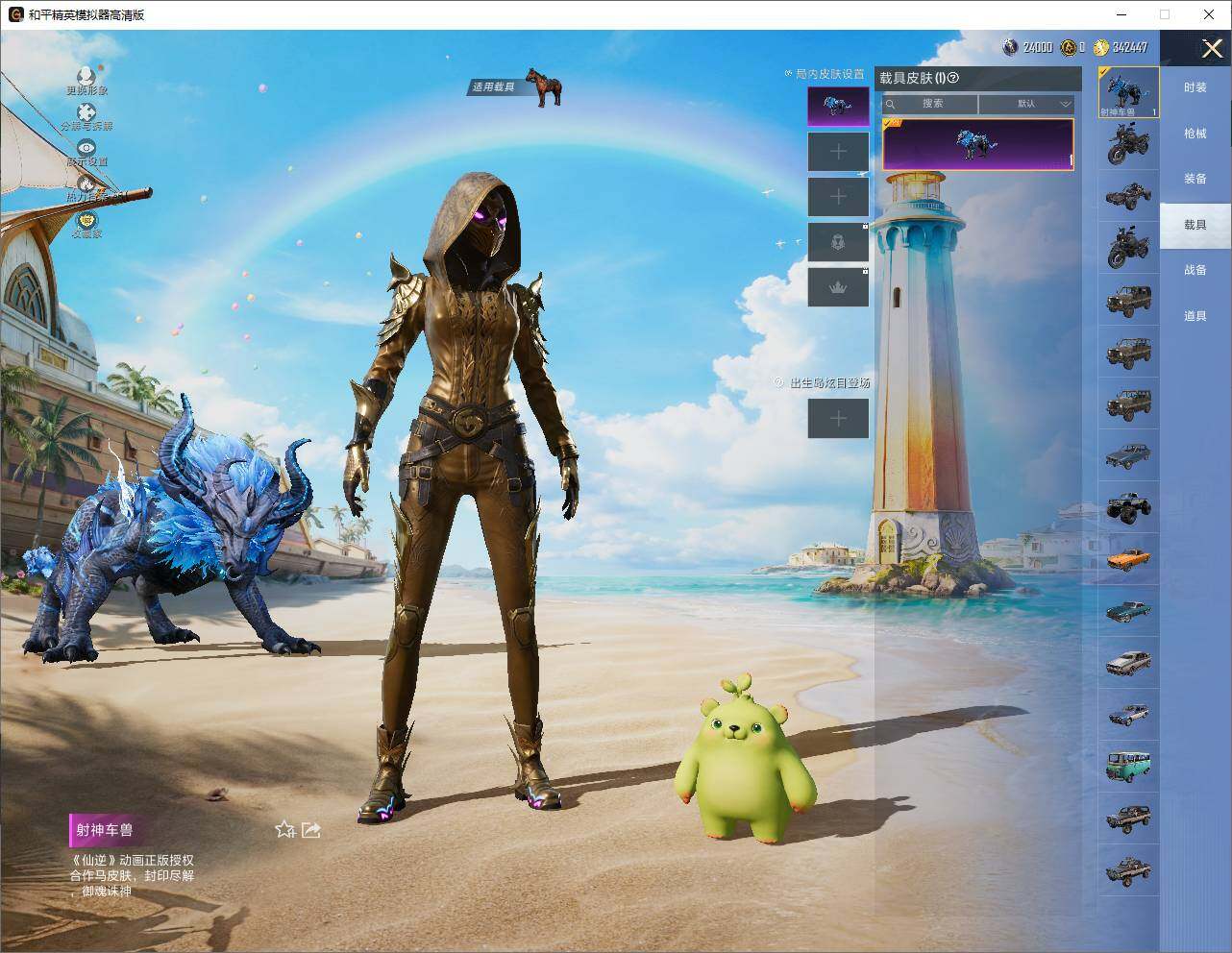Click the silver coin icon beside 24000

pos(1010,46)
